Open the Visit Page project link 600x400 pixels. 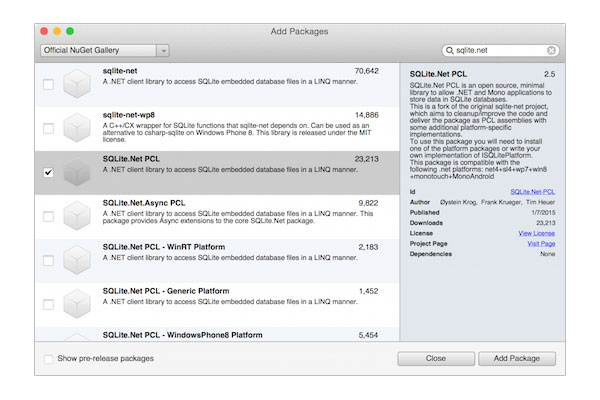coord(541,243)
